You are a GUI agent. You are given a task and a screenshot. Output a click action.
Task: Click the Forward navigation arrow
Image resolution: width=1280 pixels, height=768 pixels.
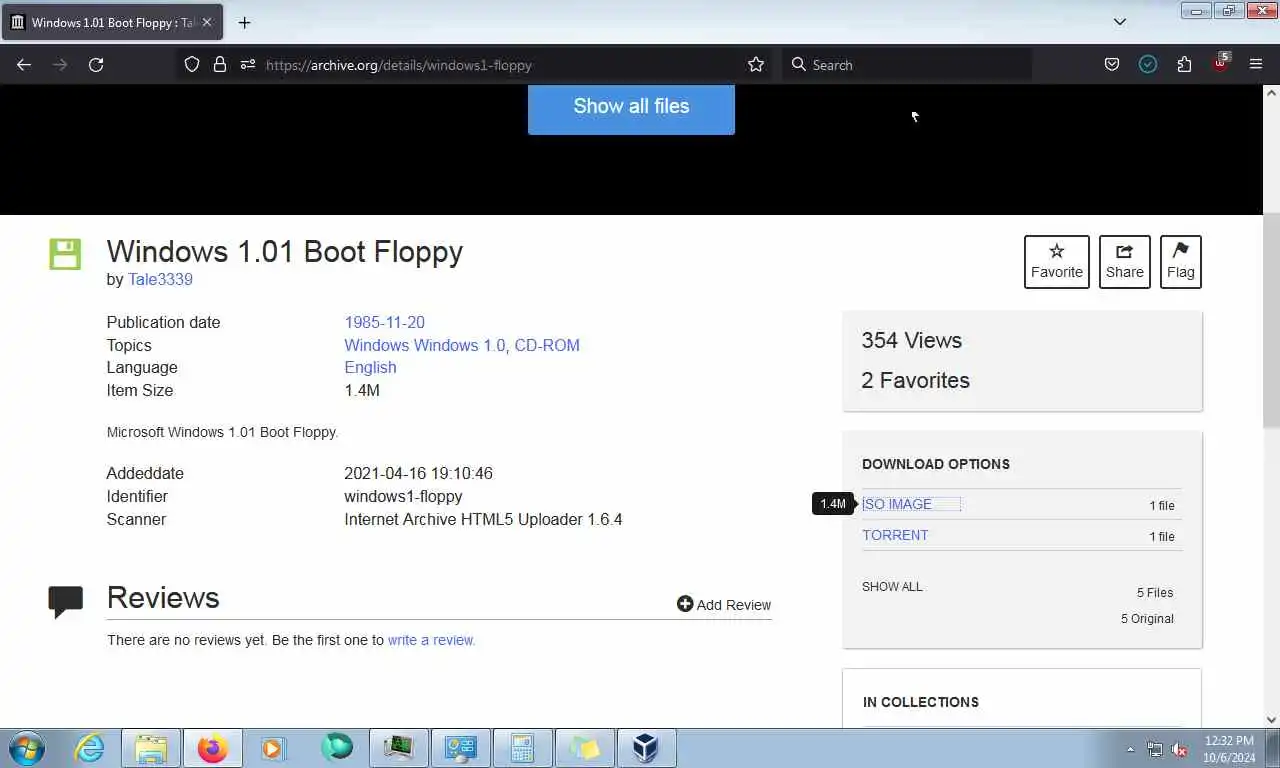point(60,65)
